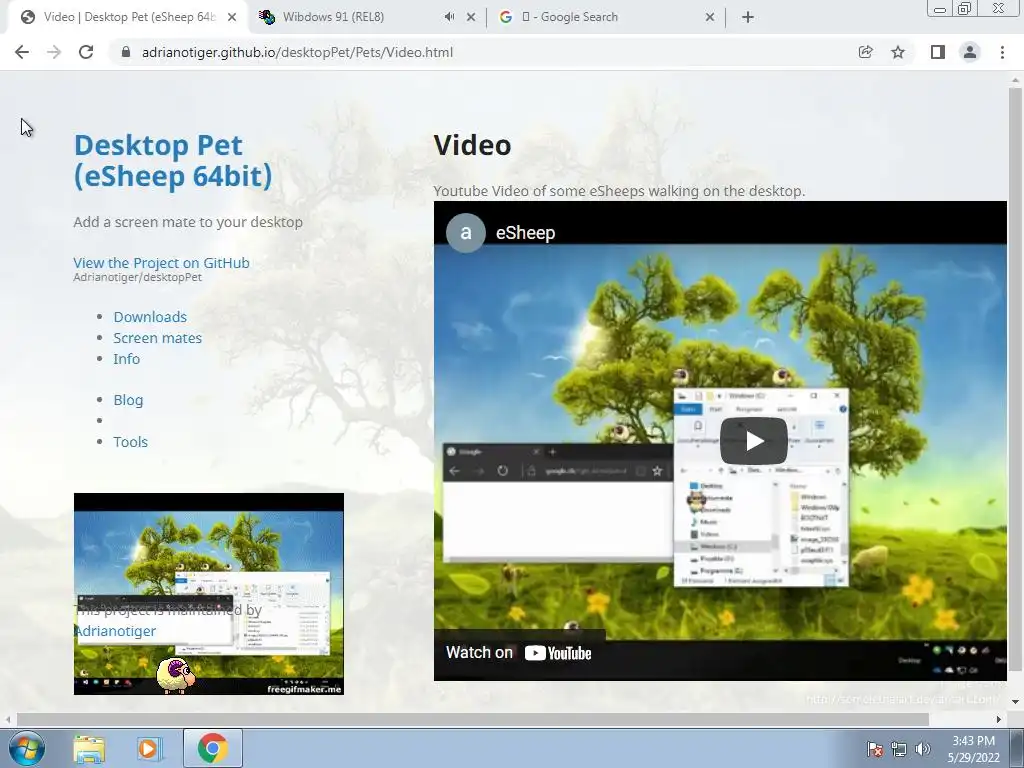
Task: Close the Wibdows 91 (REL8) tab
Action: pyautogui.click(x=471, y=17)
